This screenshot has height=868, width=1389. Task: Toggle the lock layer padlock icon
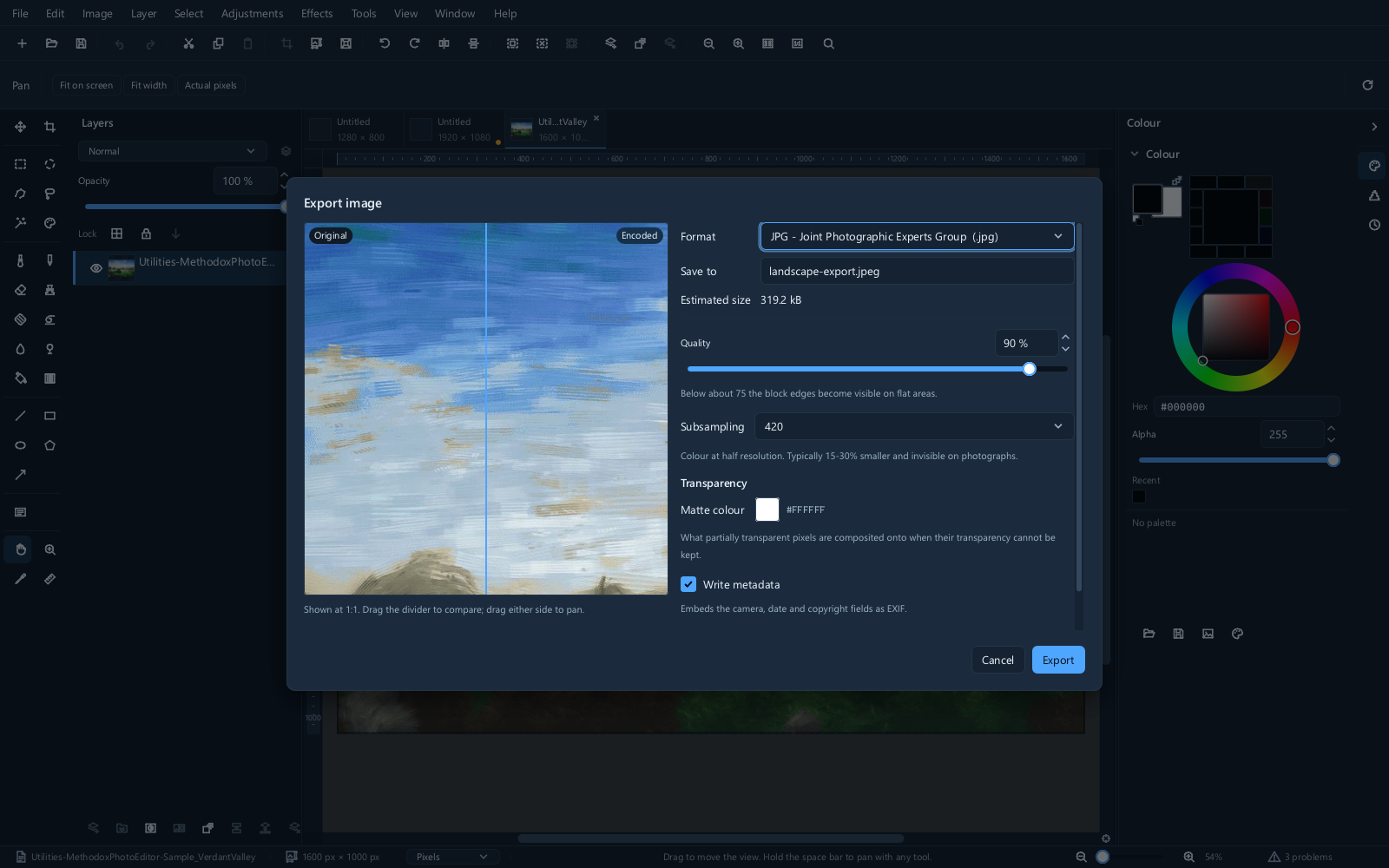pos(146,233)
